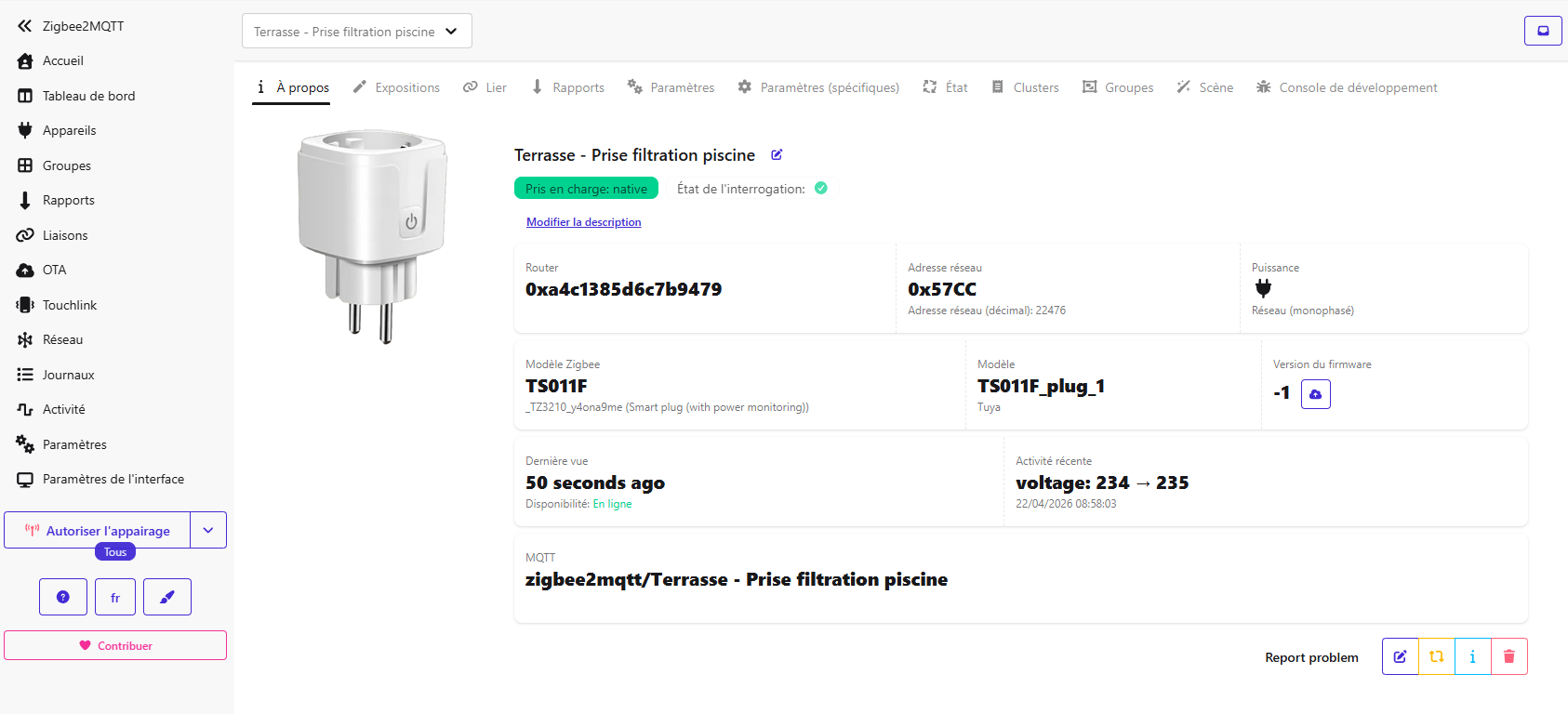Open the language selector fr button
The image size is (1568, 714).
(115, 597)
